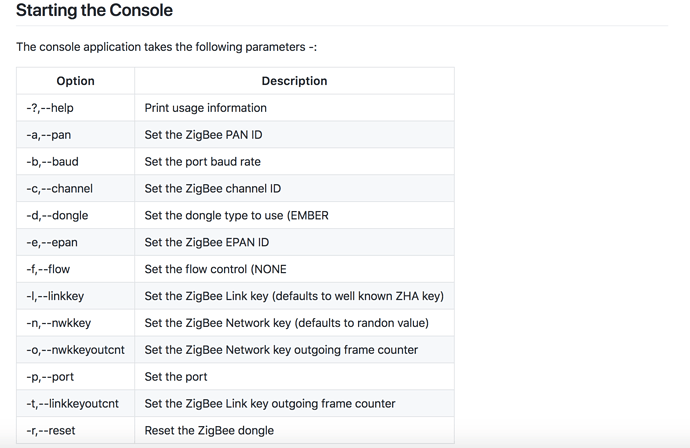Select the -f,--flow option cell
The image size is (690, 448).
[75, 269]
